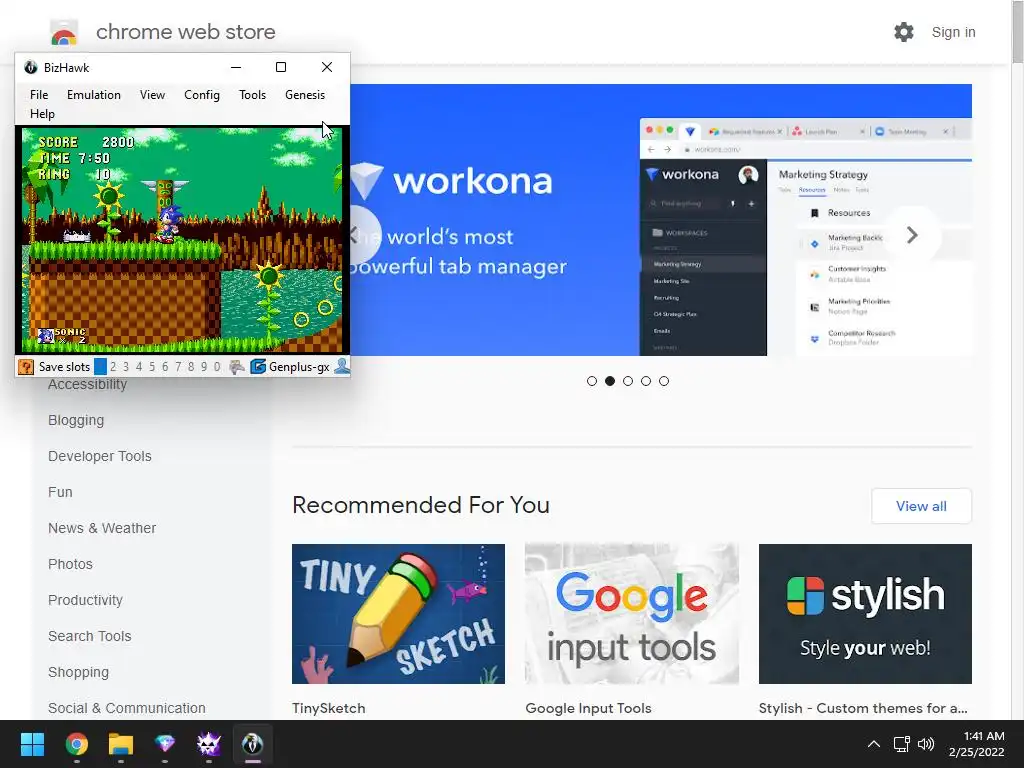Select the third carousel dot indicator
1024x768 pixels.
coord(628,381)
